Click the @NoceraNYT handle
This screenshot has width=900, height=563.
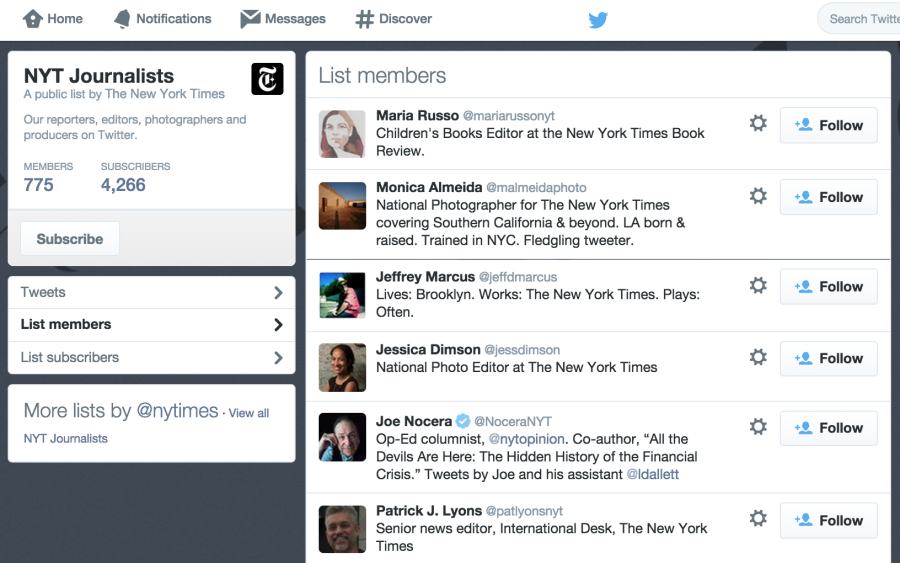(x=513, y=422)
